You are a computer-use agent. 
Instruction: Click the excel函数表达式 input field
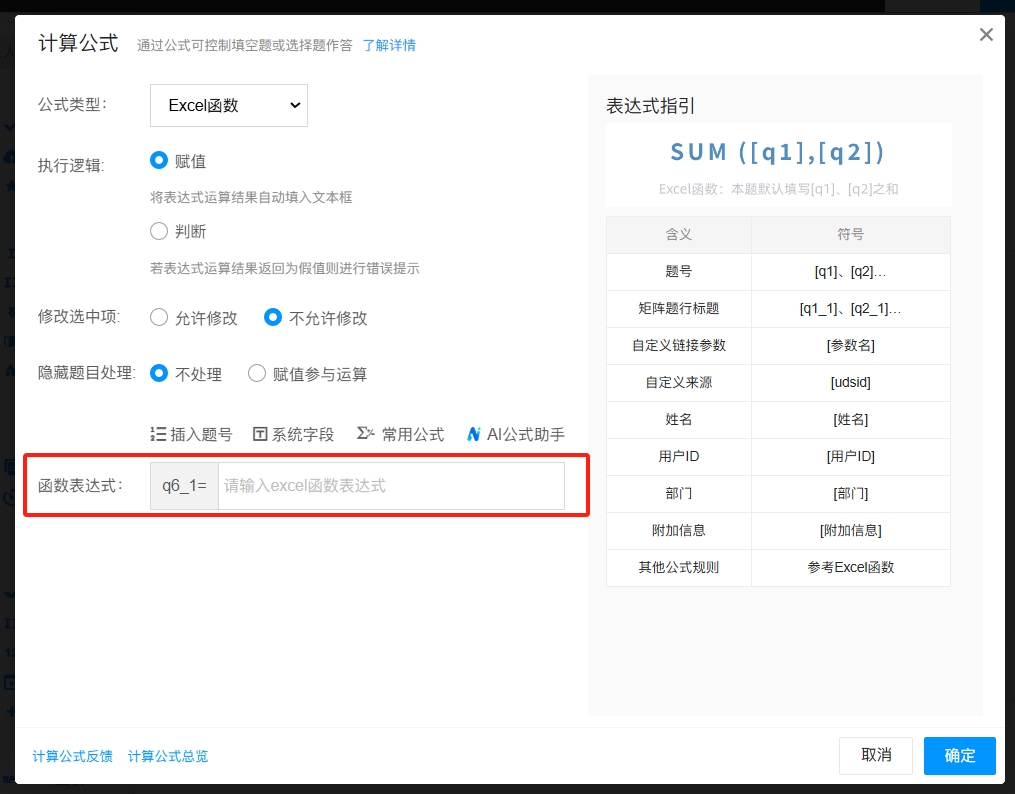tap(391, 485)
